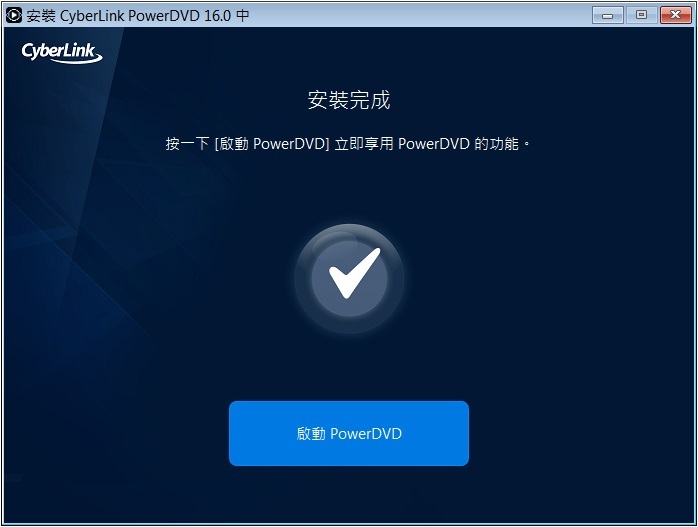Click the PowerDVD app icon in title bar
The image size is (698, 527).
14,15
